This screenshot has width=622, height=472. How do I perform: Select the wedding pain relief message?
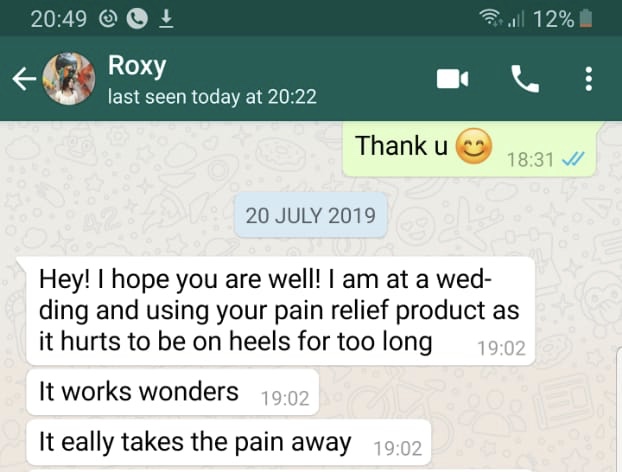[280, 311]
